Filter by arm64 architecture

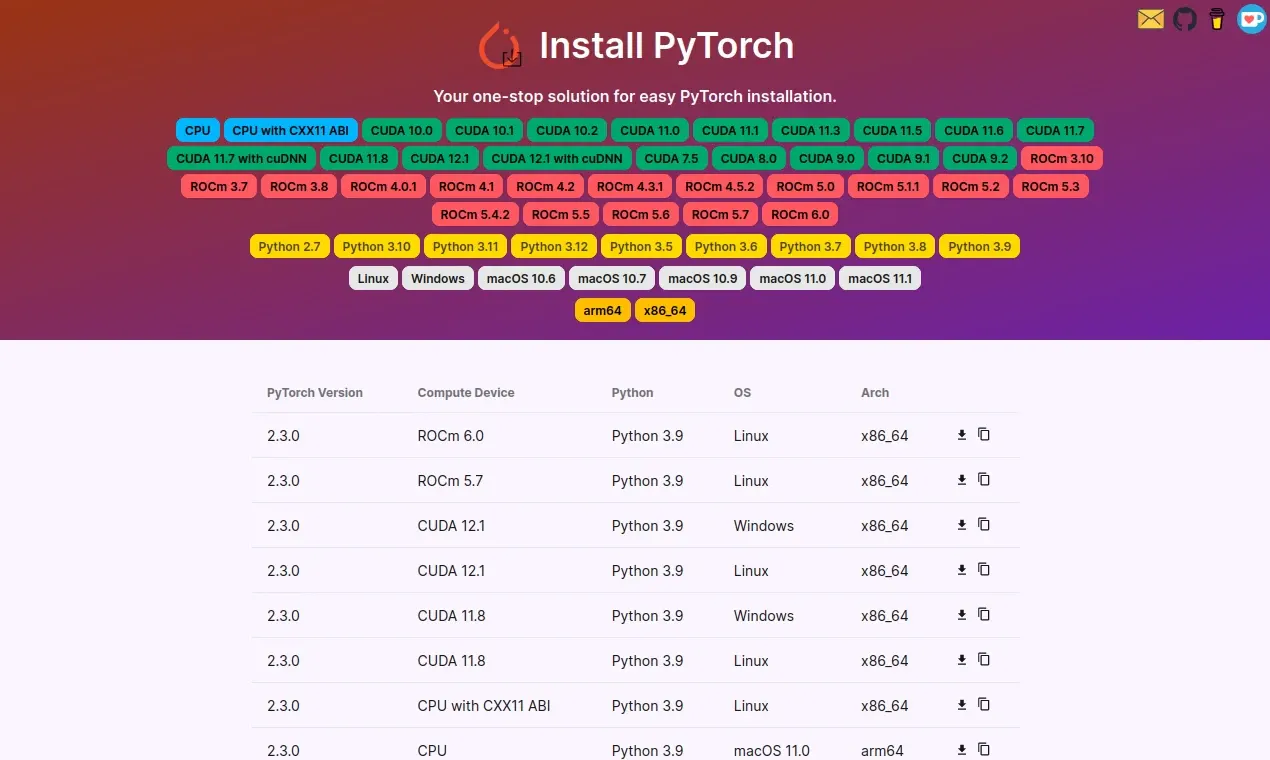pos(603,310)
